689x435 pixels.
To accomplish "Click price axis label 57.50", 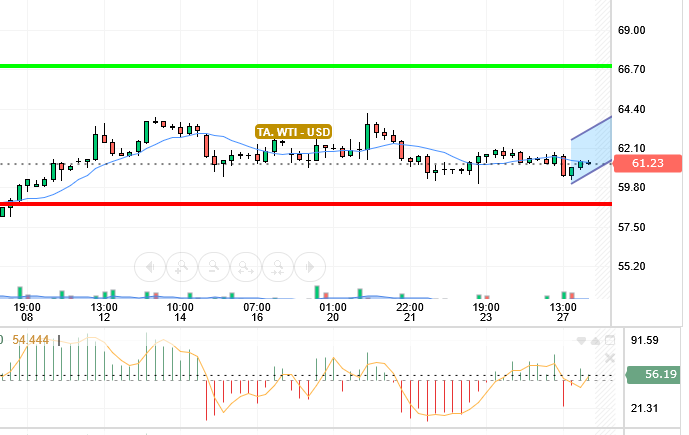I will 631,227.
